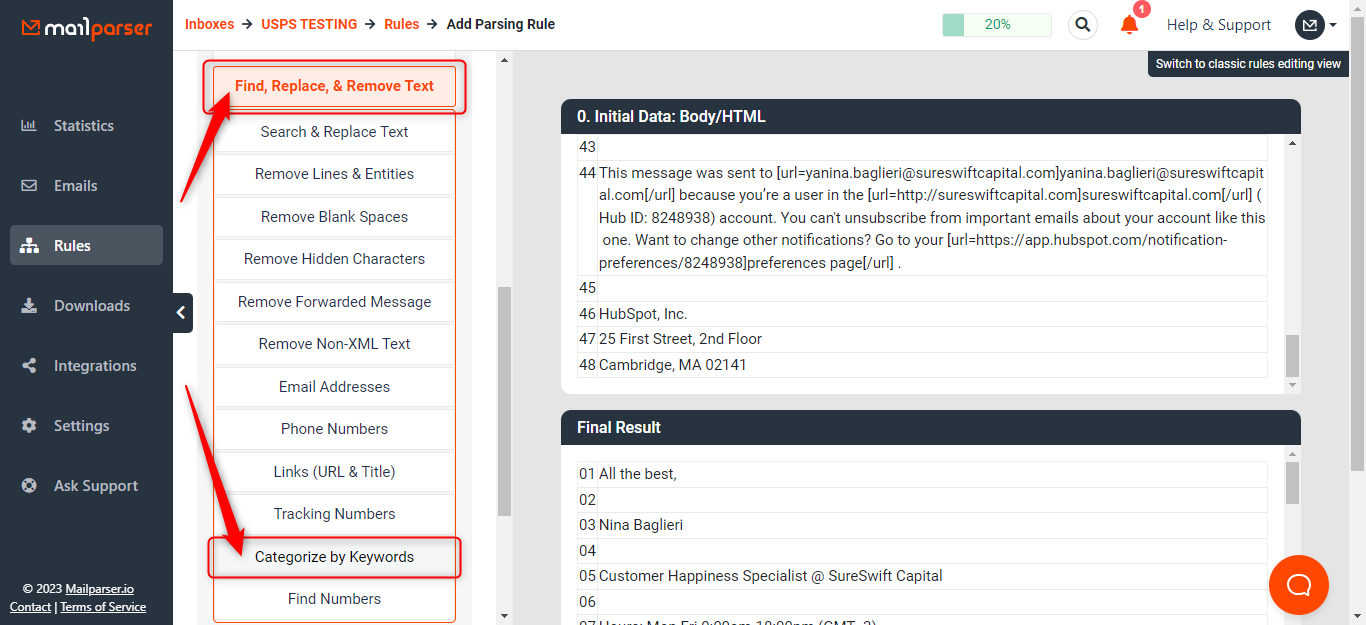The image size is (1366, 625).
Task: Open the search magnifier icon
Action: tap(1083, 25)
